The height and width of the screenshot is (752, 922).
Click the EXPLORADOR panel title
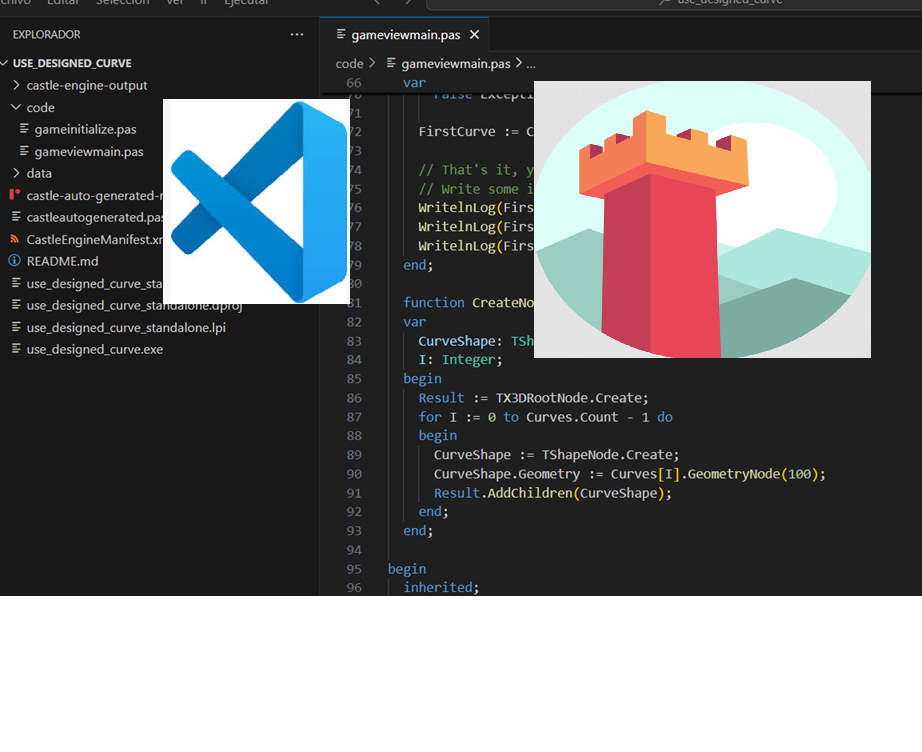tap(46, 35)
